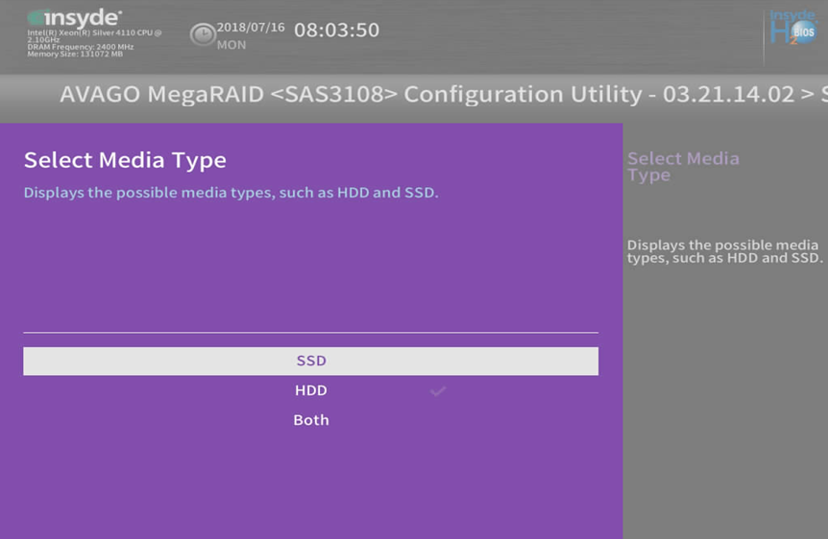This screenshot has width=828, height=539.
Task: Select Both media type option
Action: pyautogui.click(x=310, y=420)
